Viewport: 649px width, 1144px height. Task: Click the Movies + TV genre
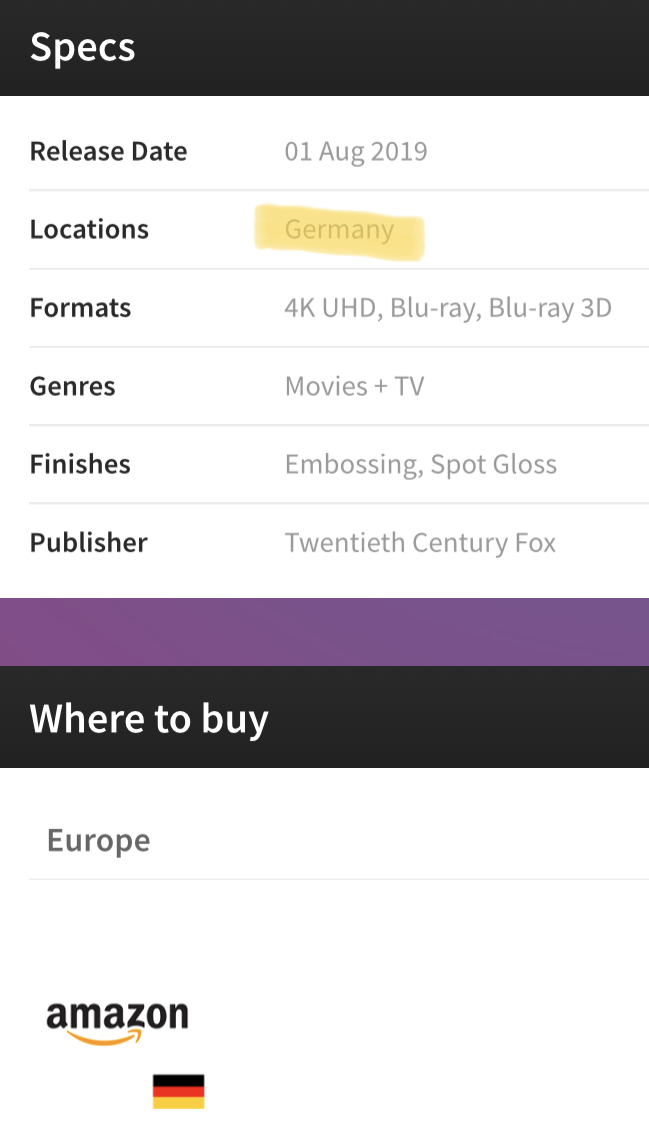pos(354,386)
